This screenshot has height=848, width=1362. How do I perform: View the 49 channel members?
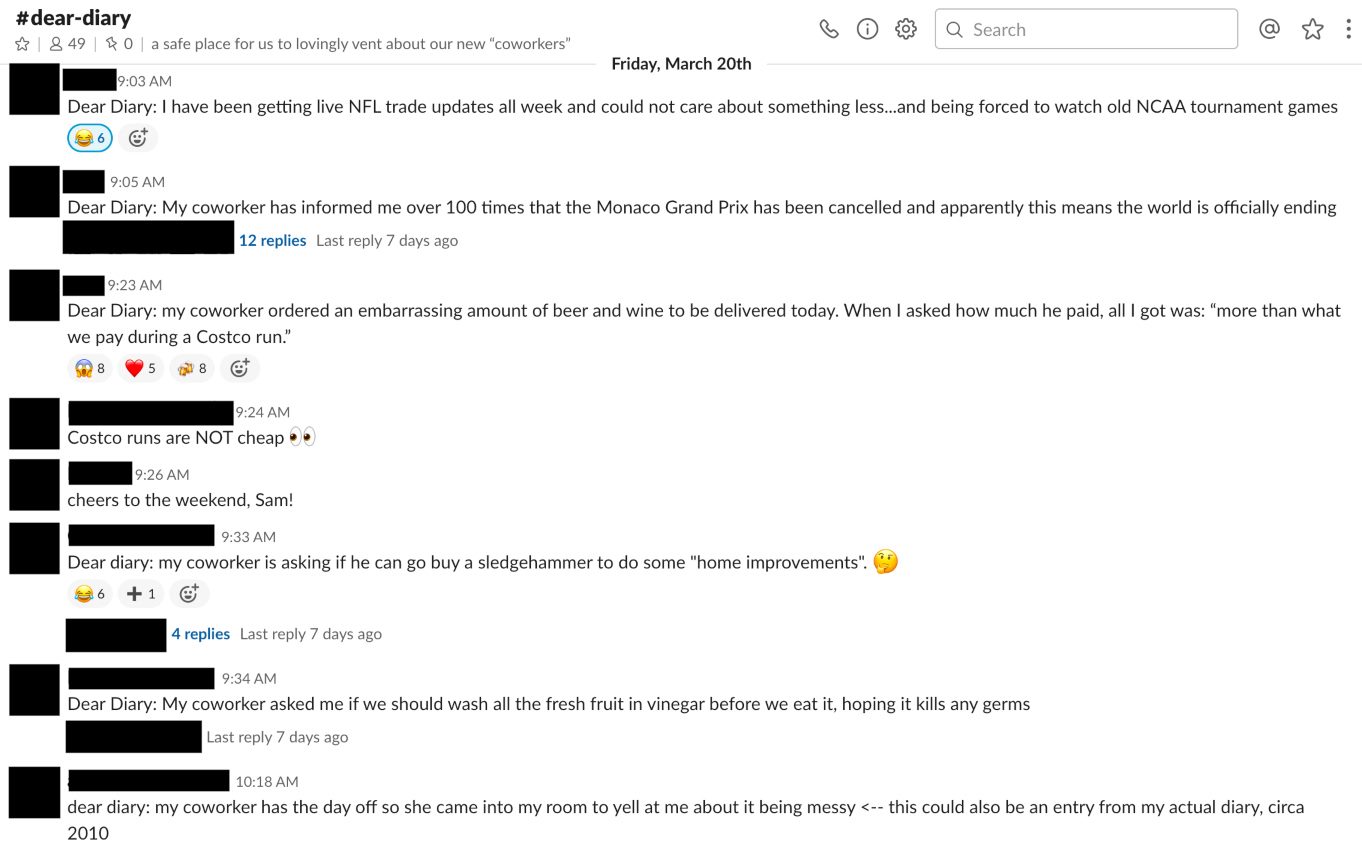tap(68, 44)
